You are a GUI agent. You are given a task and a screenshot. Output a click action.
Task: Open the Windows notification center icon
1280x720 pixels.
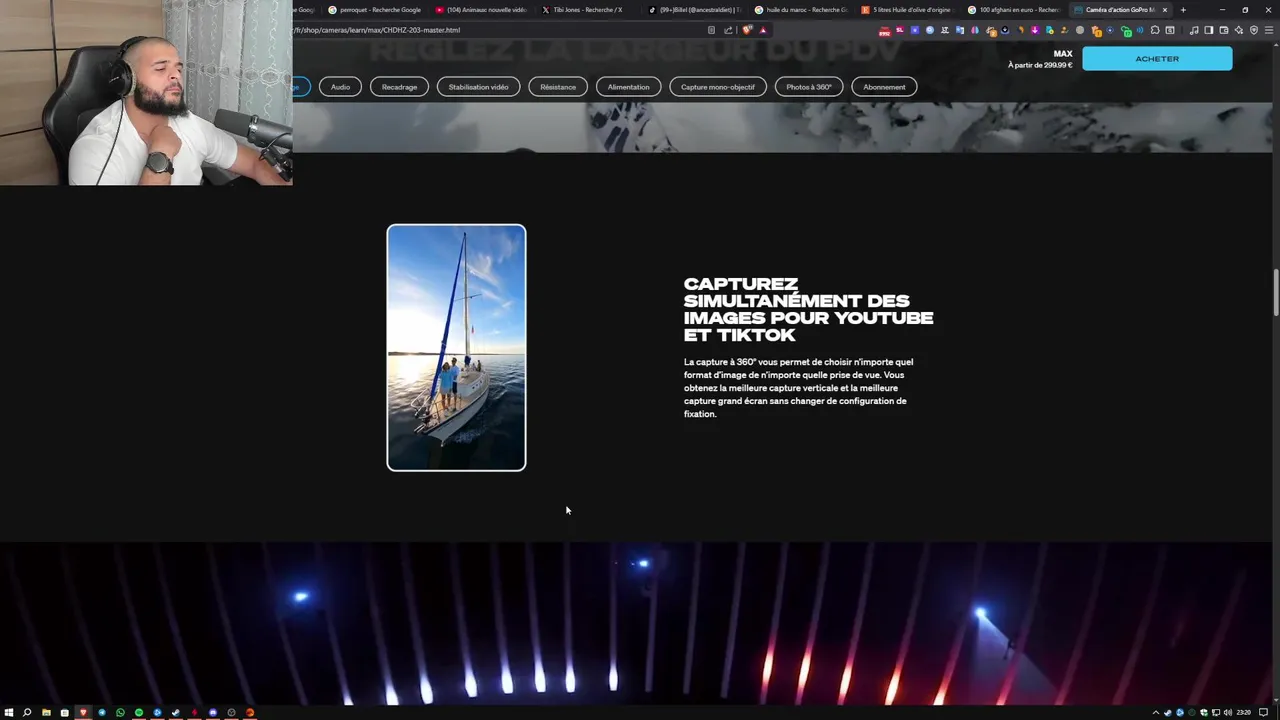click(1261, 713)
